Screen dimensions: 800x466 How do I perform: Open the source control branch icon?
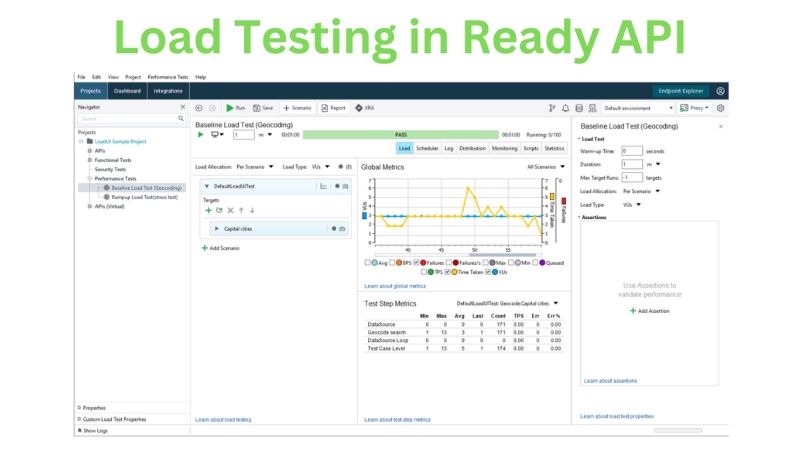552,108
